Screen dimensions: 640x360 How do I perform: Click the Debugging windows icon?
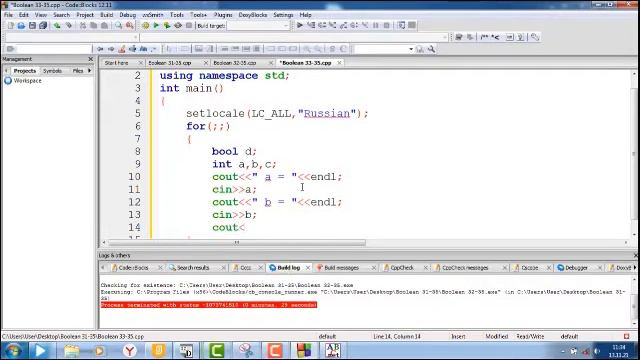(402, 25)
